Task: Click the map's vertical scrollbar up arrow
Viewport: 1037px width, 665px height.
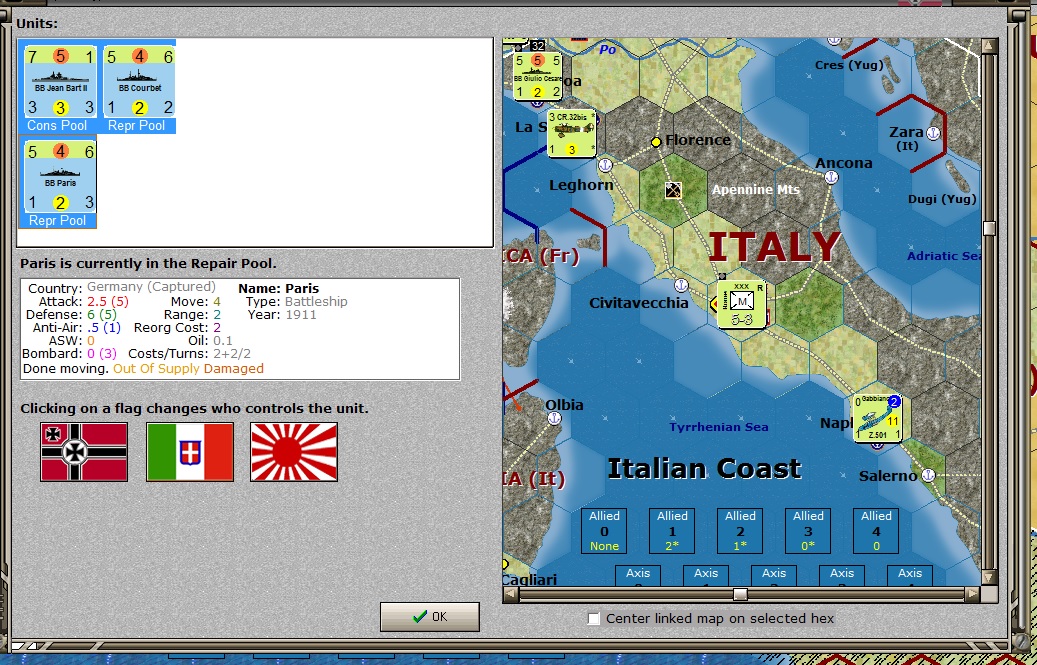Action: tap(989, 46)
